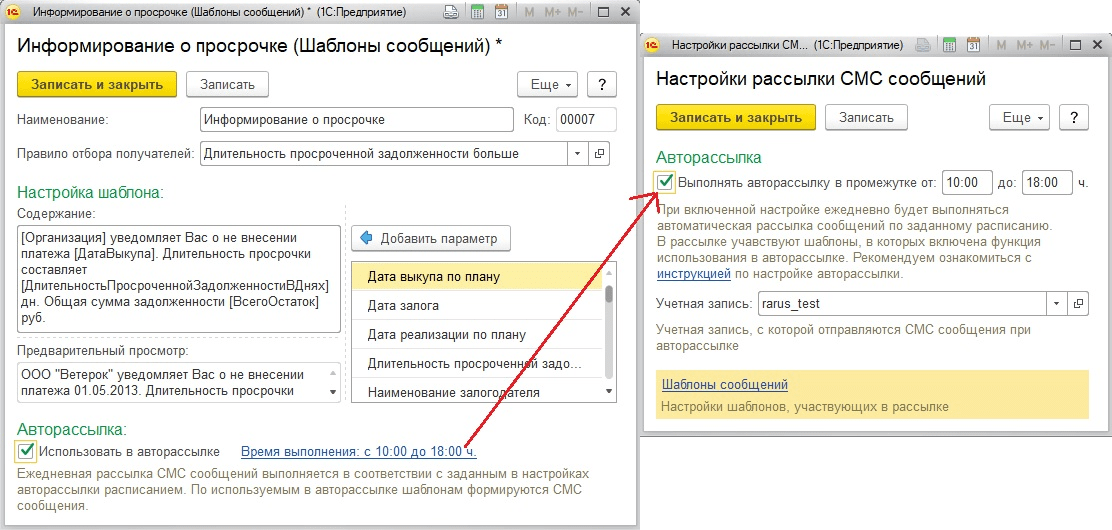Click the 'Учетная запись' field rarus_test

click(x=902, y=304)
